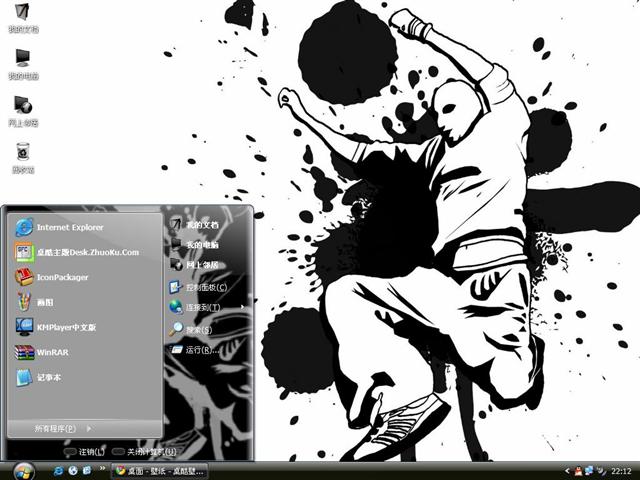Click the 22:12 taskbar clock
This screenshot has height=480, width=640.
coord(622,472)
